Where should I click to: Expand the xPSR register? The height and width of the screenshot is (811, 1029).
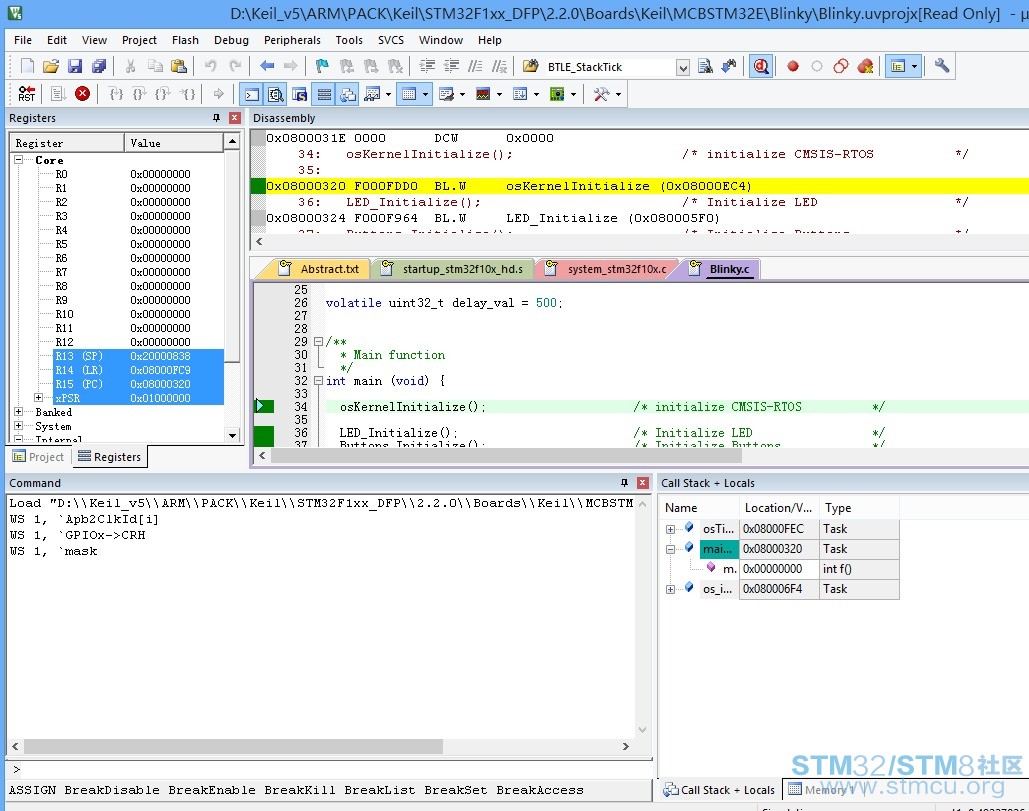pyautogui.click(x=39, y=398)
